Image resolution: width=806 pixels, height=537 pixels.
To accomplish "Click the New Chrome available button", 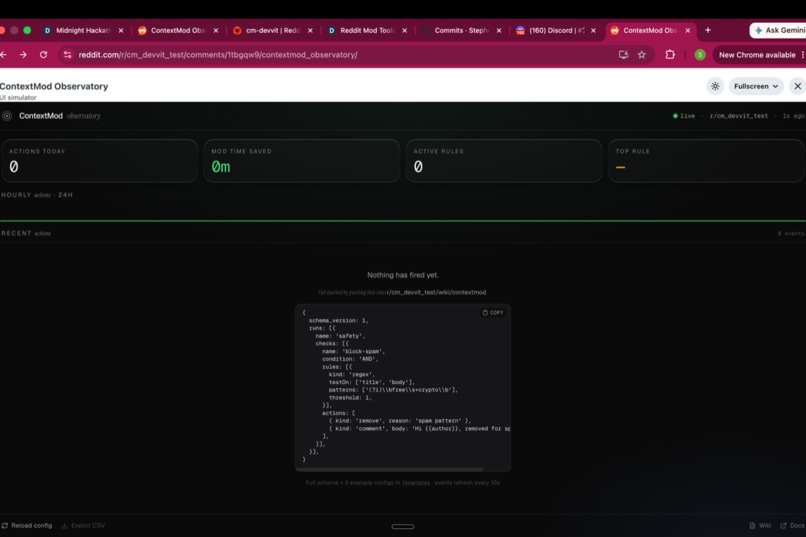I will [757, 55].
